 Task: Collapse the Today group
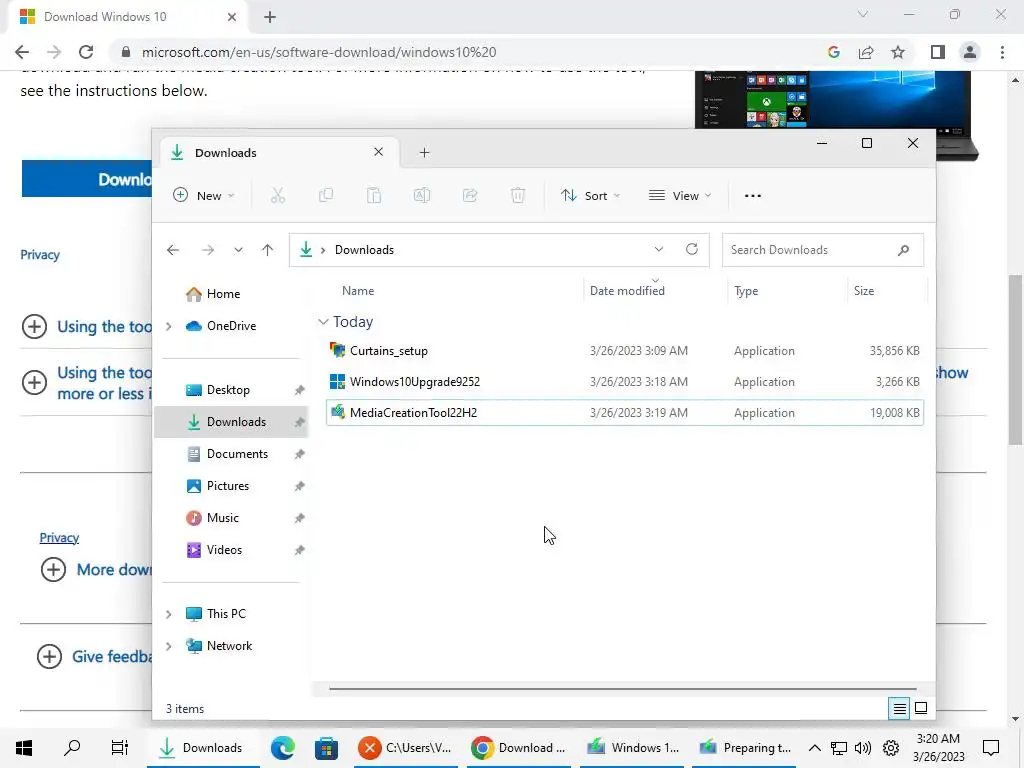coord(323,321)
